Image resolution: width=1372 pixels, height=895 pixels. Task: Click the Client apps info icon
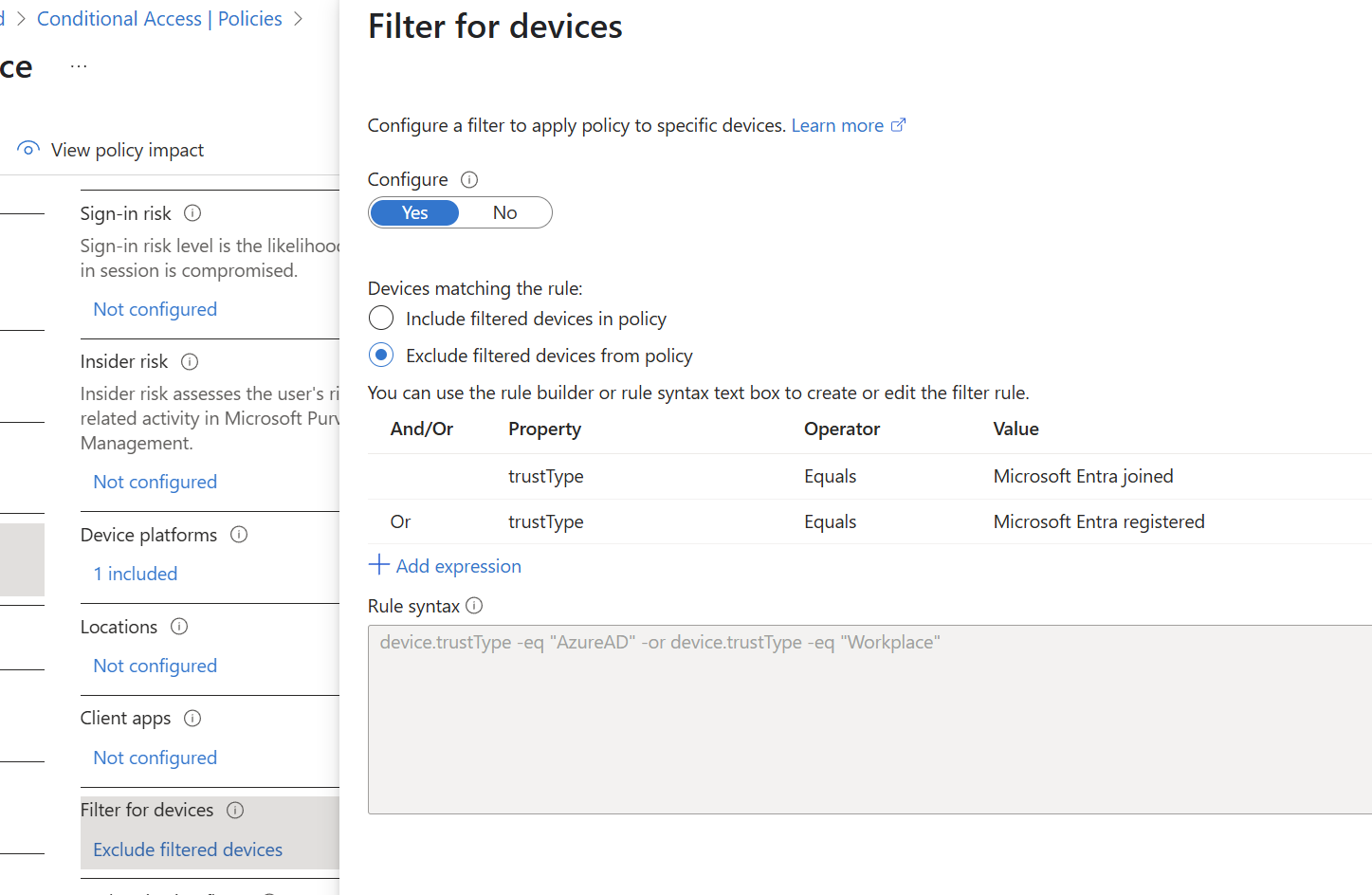[x=192, y=718]
